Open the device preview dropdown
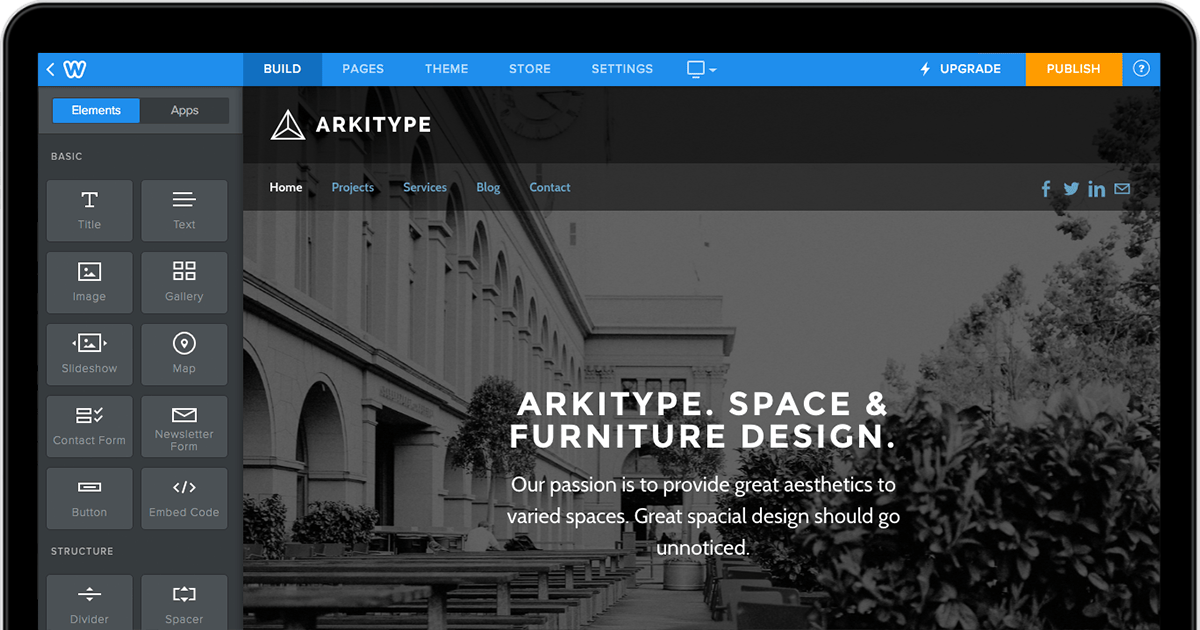The image size is (1200, 630). (700, 68)
